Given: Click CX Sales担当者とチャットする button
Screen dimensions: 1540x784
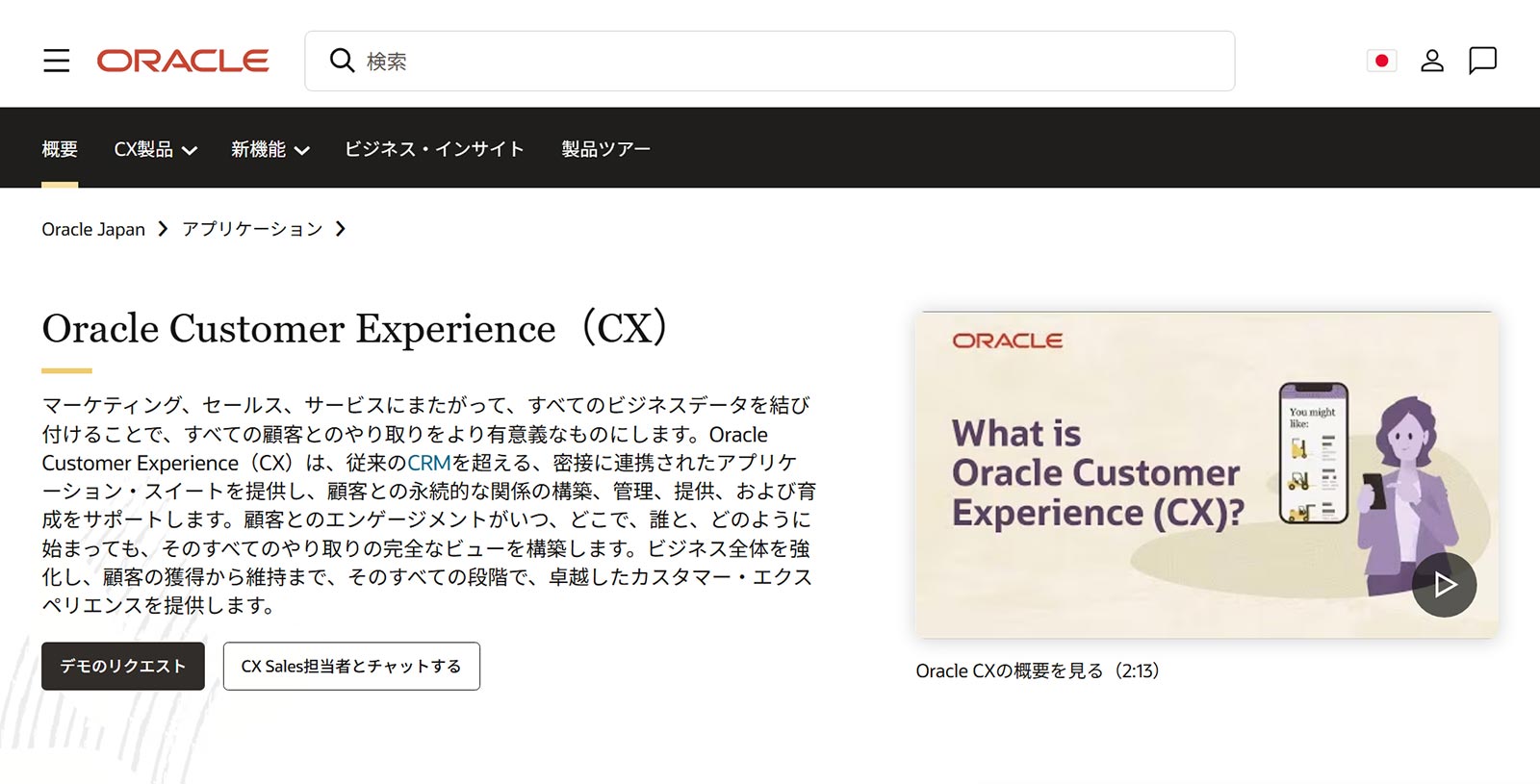Looking at the screenshot, I should point(351,666).
